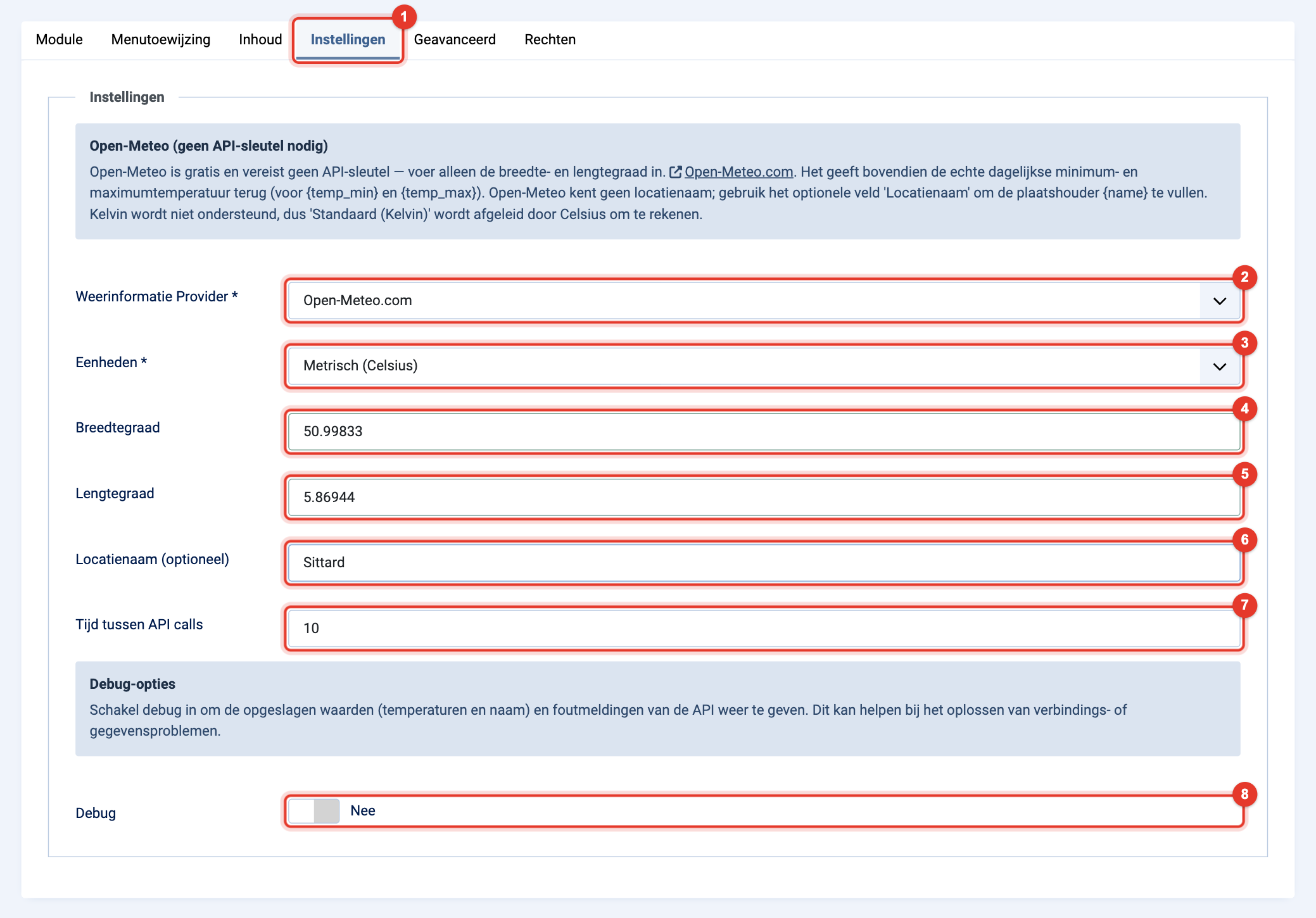This screenshot has width=1316, height=918.
Task: Open the Module tab
Action: (59, 39)
